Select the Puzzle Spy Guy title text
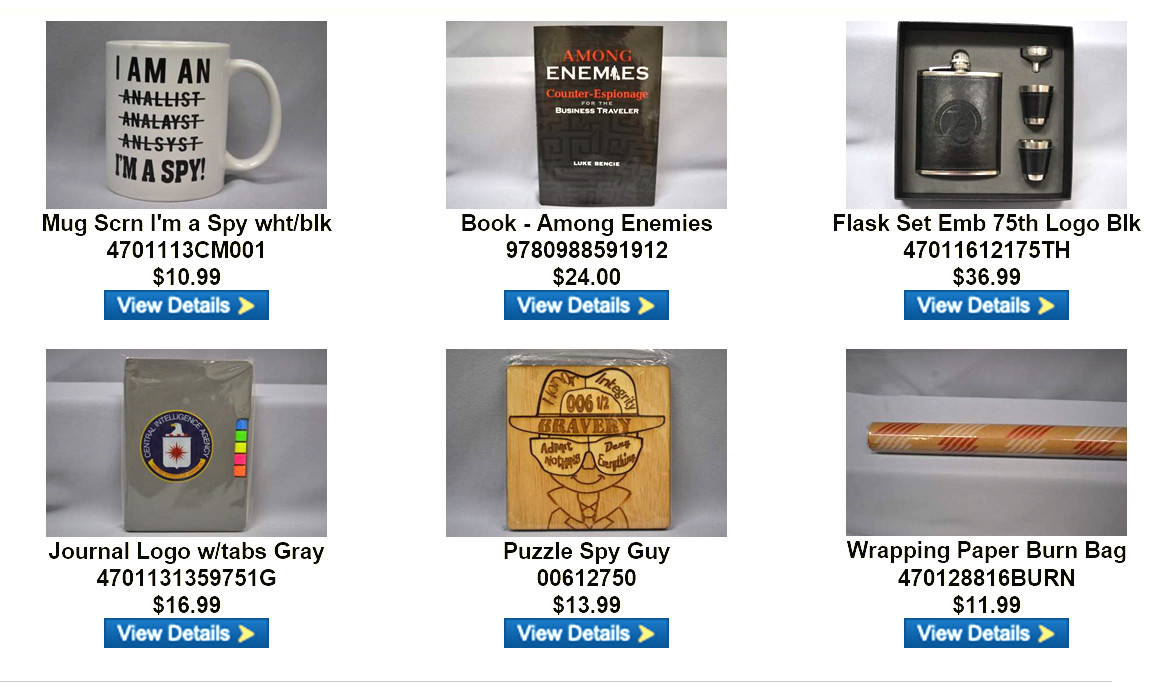This screenshot has width=1171, height=687. (x=586, y=551)
